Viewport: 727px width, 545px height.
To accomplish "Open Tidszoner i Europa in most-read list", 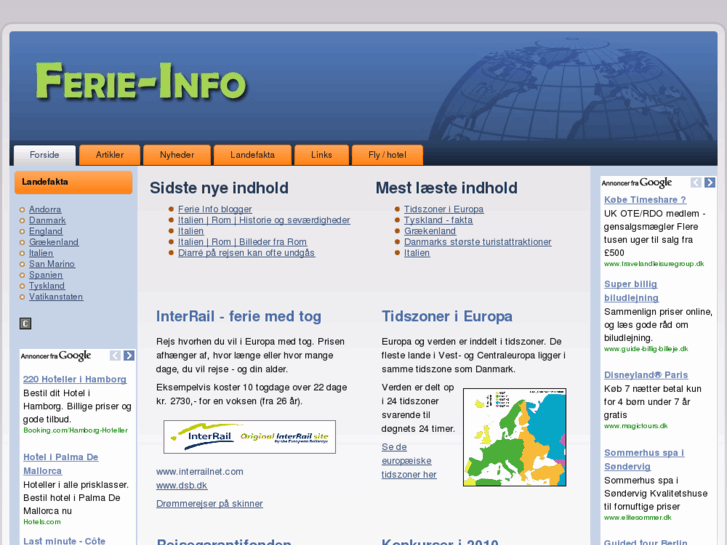I will (444, 209).
